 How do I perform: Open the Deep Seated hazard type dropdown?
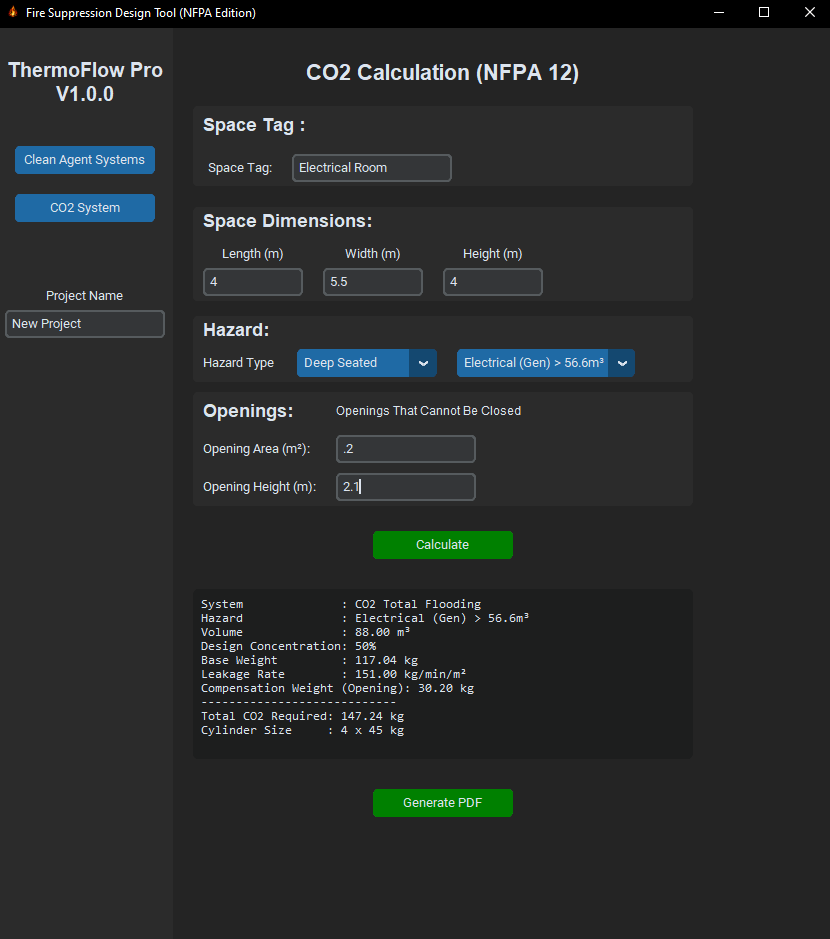[x=353, y=363]
